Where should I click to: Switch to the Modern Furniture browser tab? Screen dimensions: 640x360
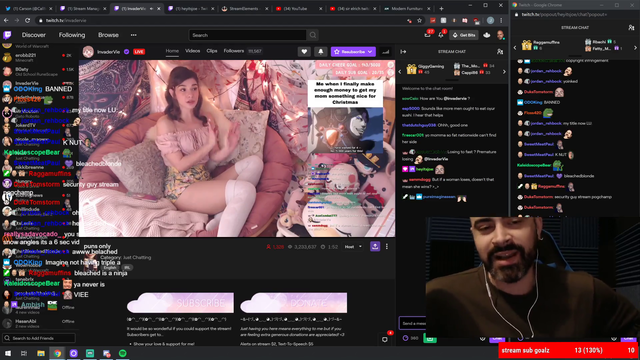point(407,8)
